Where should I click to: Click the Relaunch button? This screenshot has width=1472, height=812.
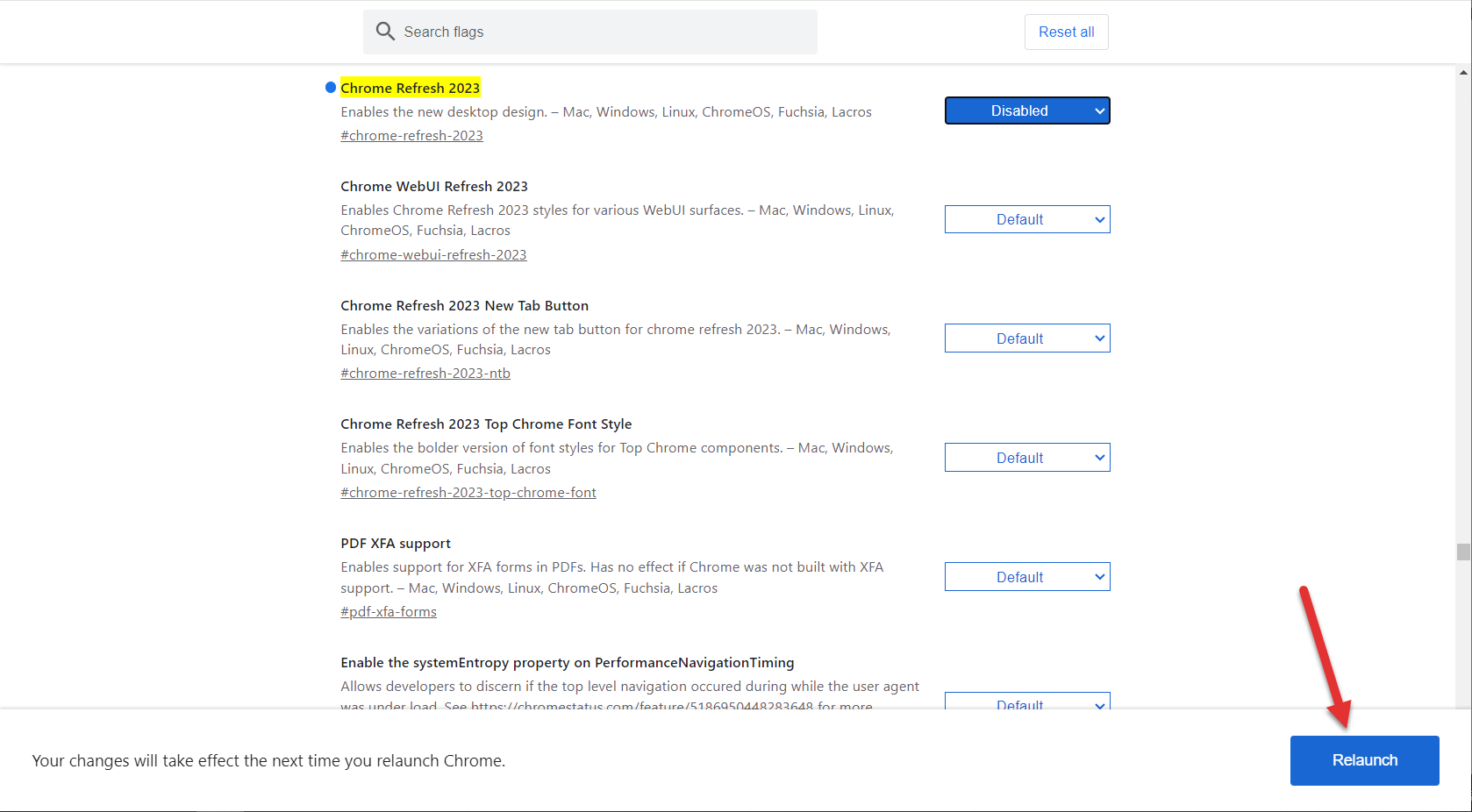1364,760
